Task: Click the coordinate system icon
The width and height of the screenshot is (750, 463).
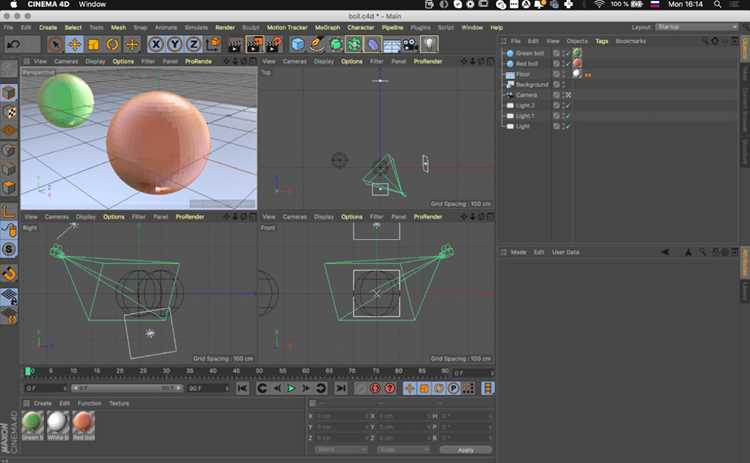Action: coord(212,44)
